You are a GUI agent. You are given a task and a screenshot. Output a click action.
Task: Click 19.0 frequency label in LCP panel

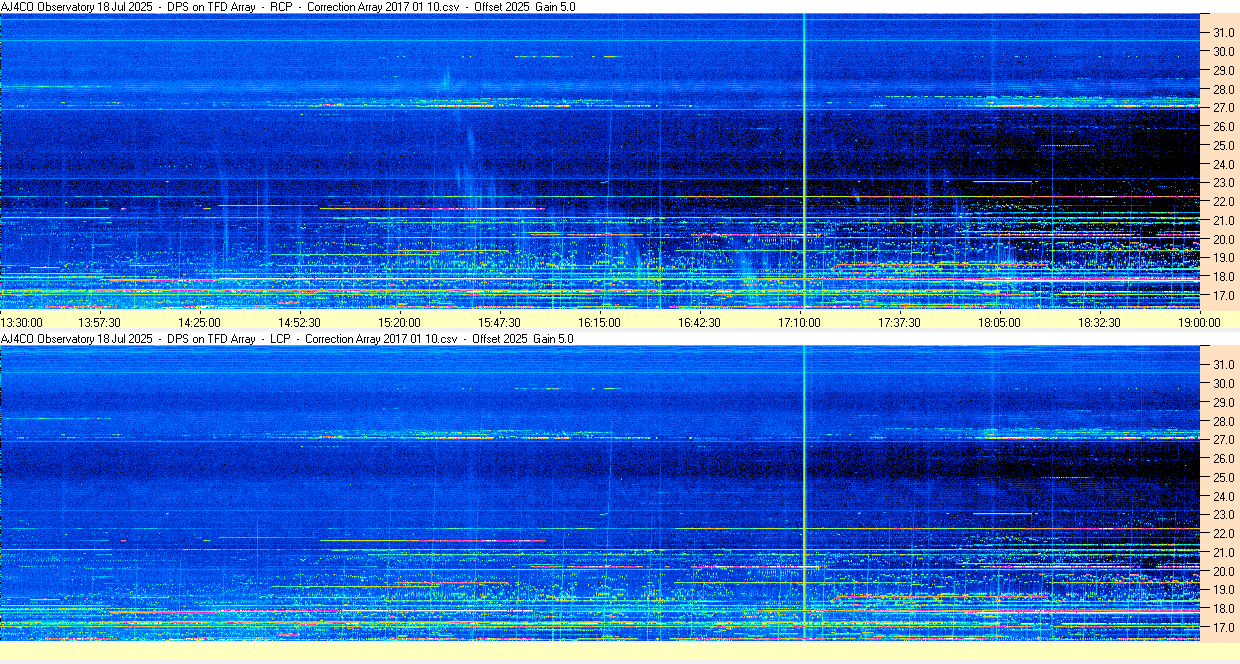tap(1223, 590)
